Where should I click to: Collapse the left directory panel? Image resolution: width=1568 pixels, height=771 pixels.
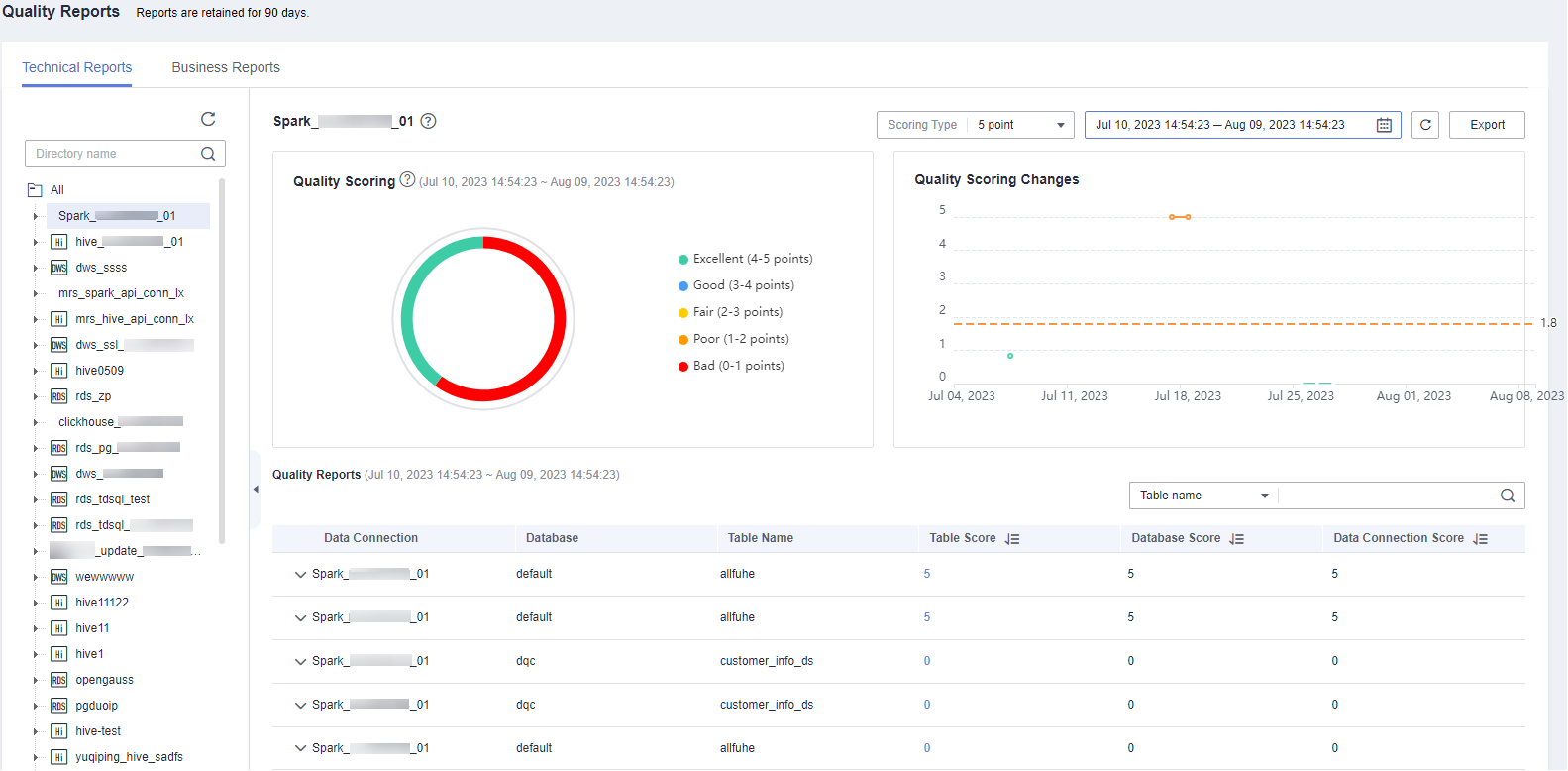(x=256, y=489)
